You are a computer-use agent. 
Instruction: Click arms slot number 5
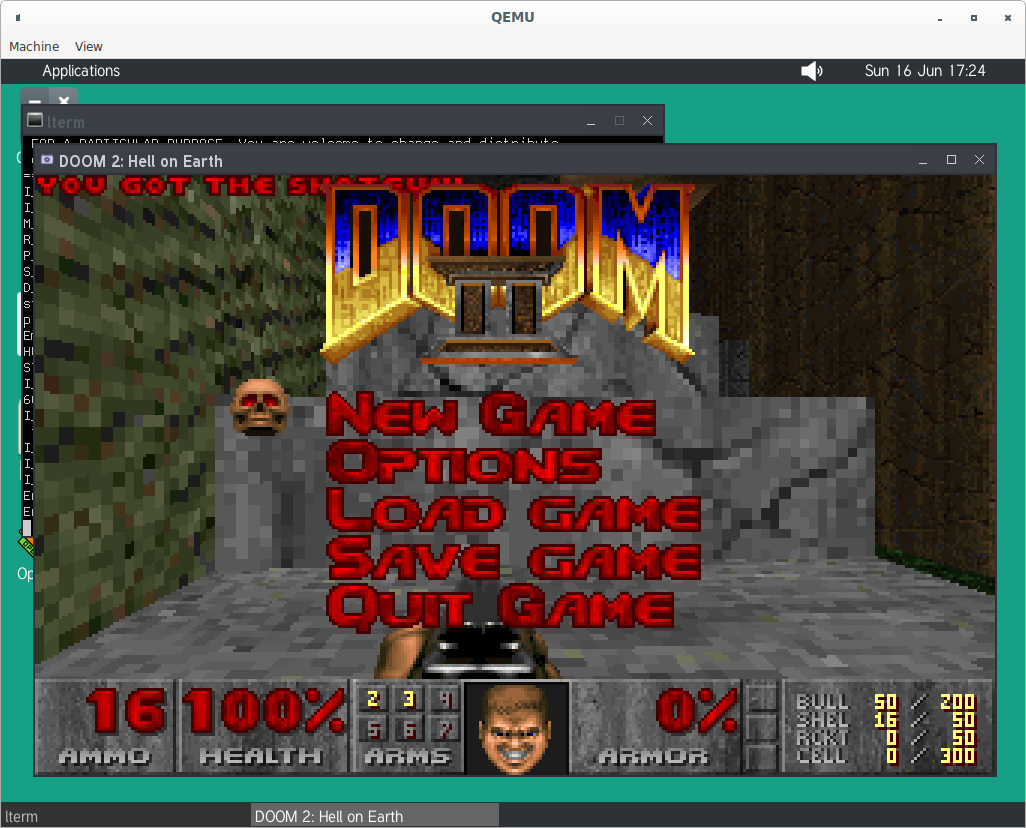[x=374, y=729]
